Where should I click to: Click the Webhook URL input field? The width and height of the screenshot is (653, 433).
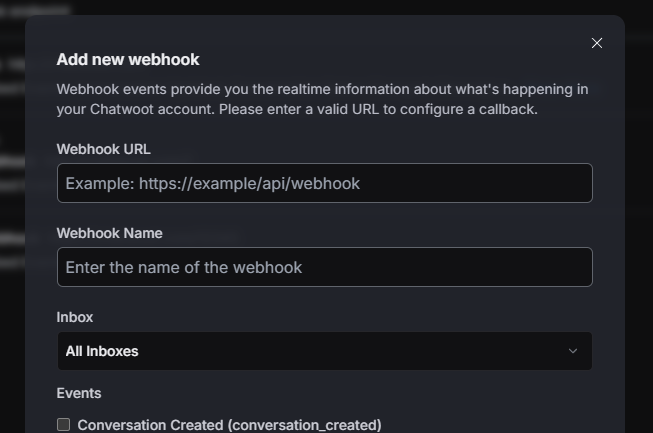[324, 183]
